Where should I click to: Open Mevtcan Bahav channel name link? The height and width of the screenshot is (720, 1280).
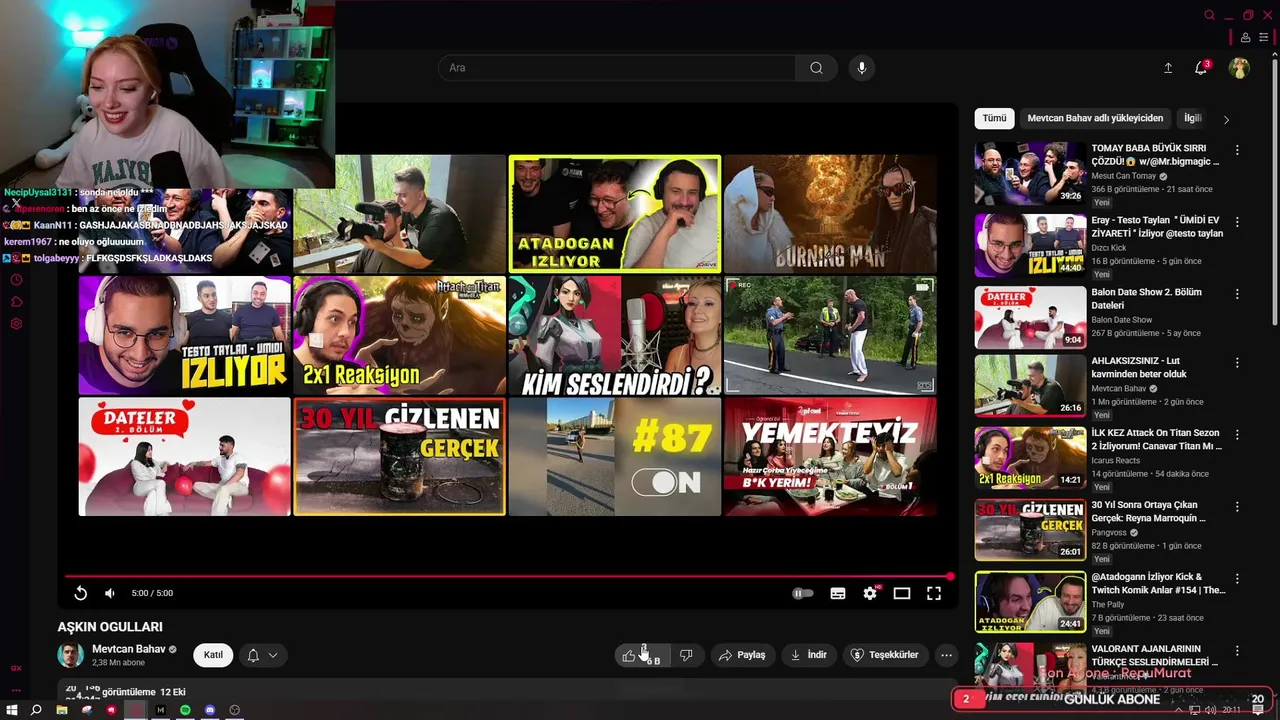tap(129, 649)
